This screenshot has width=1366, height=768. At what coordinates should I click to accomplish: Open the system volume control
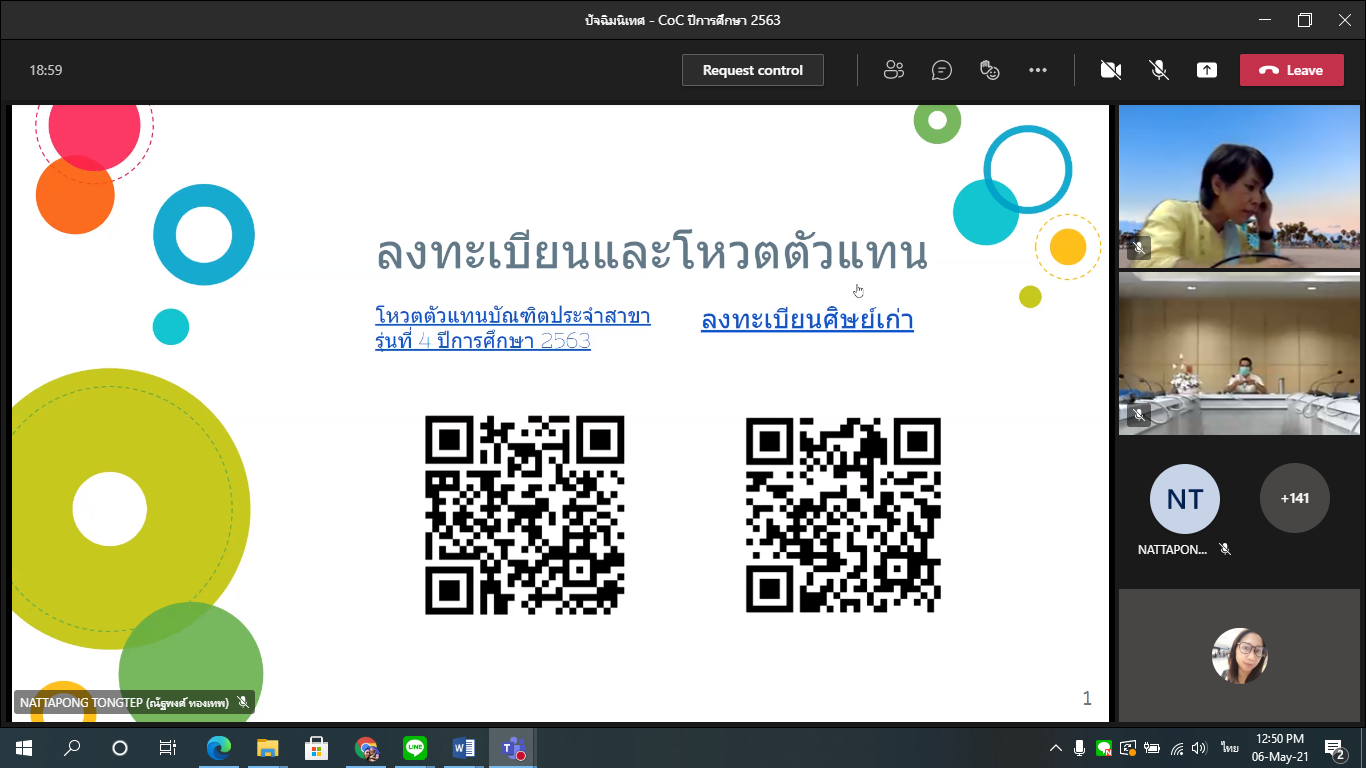click(x=1199, y=748)
